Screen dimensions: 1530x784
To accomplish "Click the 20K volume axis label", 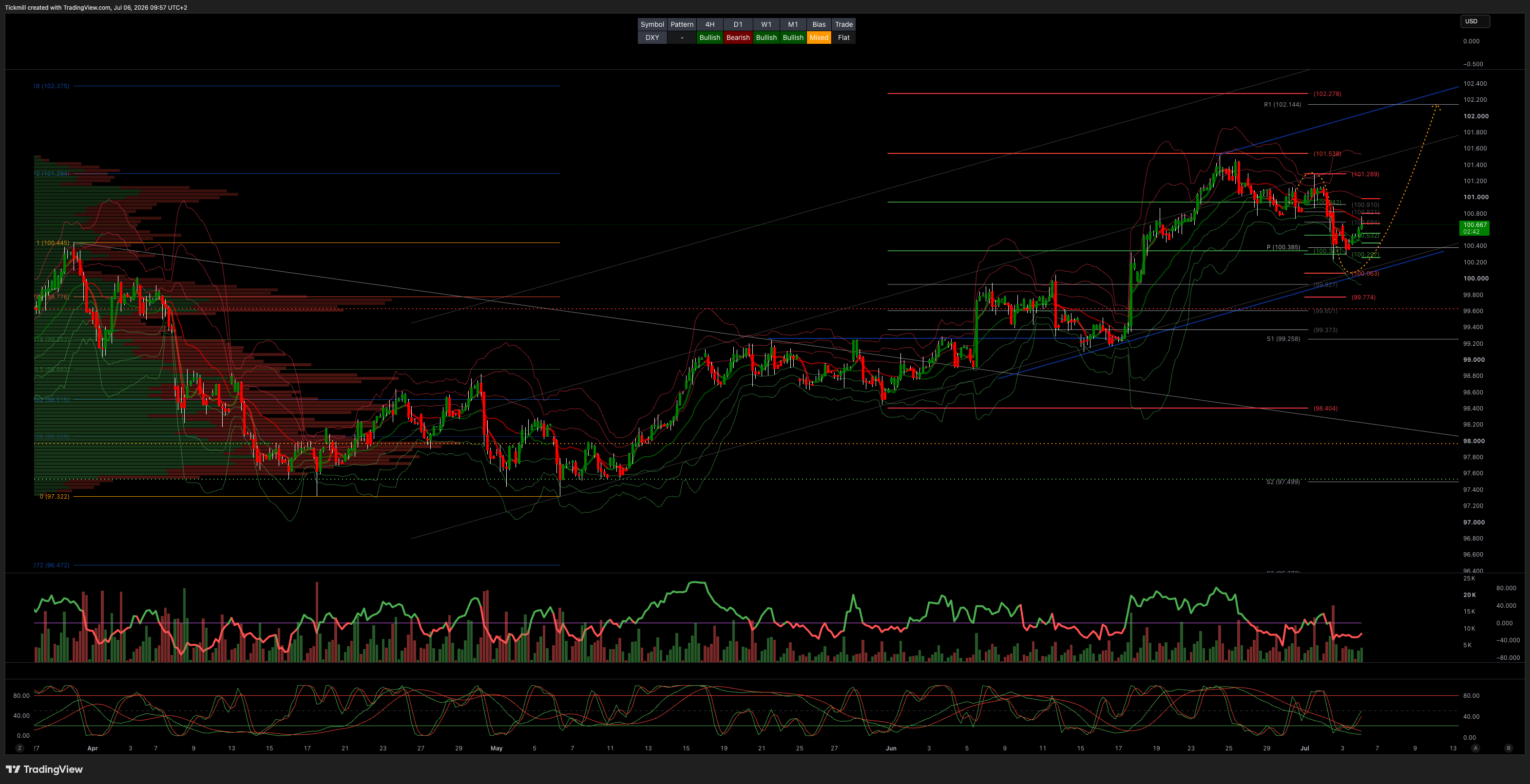I will point(1470,595).
